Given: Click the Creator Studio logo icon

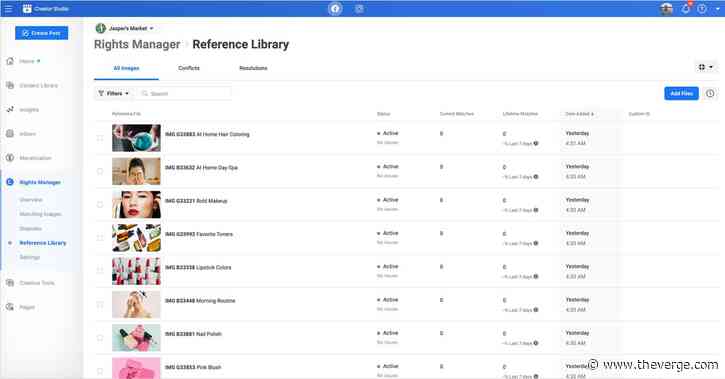Looking at the screenshot, I should [27, 8].
